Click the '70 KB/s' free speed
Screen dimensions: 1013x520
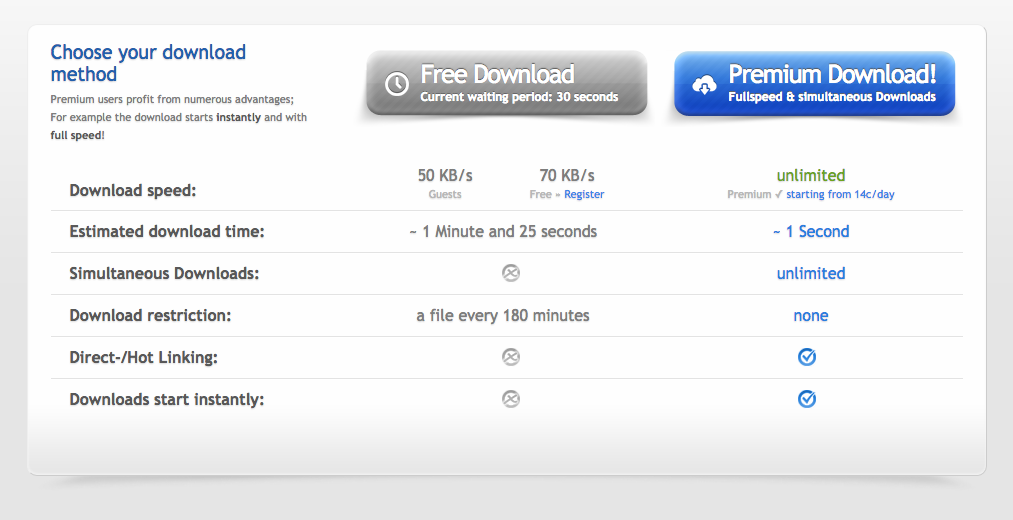(567, 175)
